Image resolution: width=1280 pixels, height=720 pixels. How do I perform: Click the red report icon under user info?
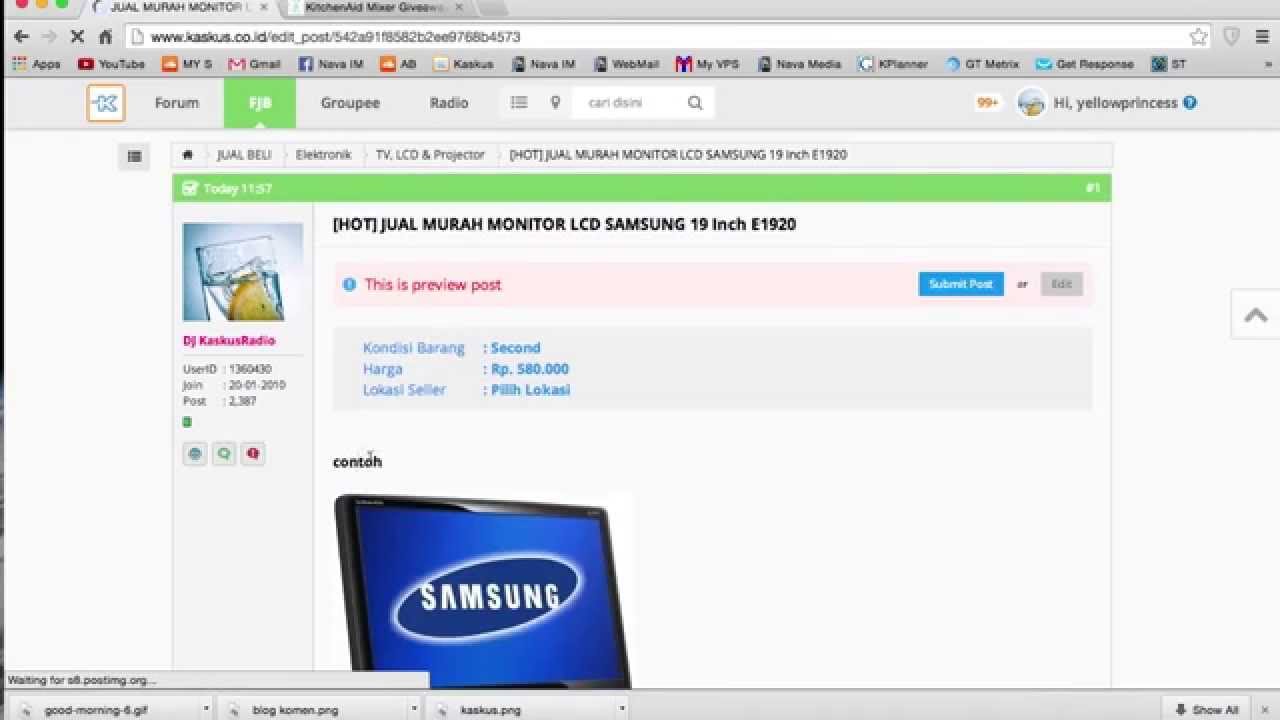(253, 454)
